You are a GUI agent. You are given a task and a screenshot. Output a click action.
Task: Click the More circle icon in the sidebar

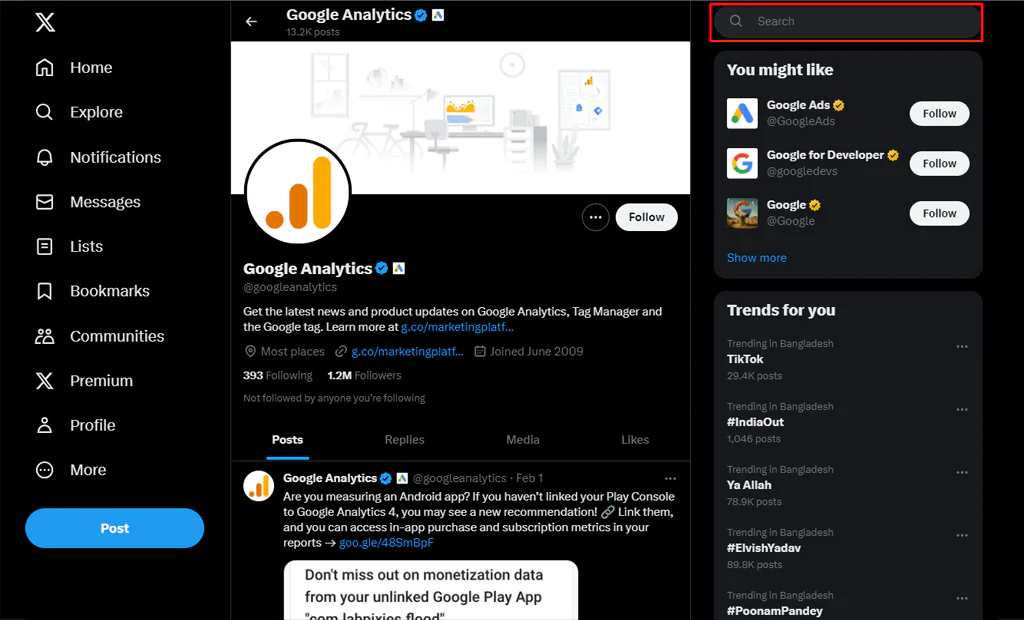click(44, 470)
